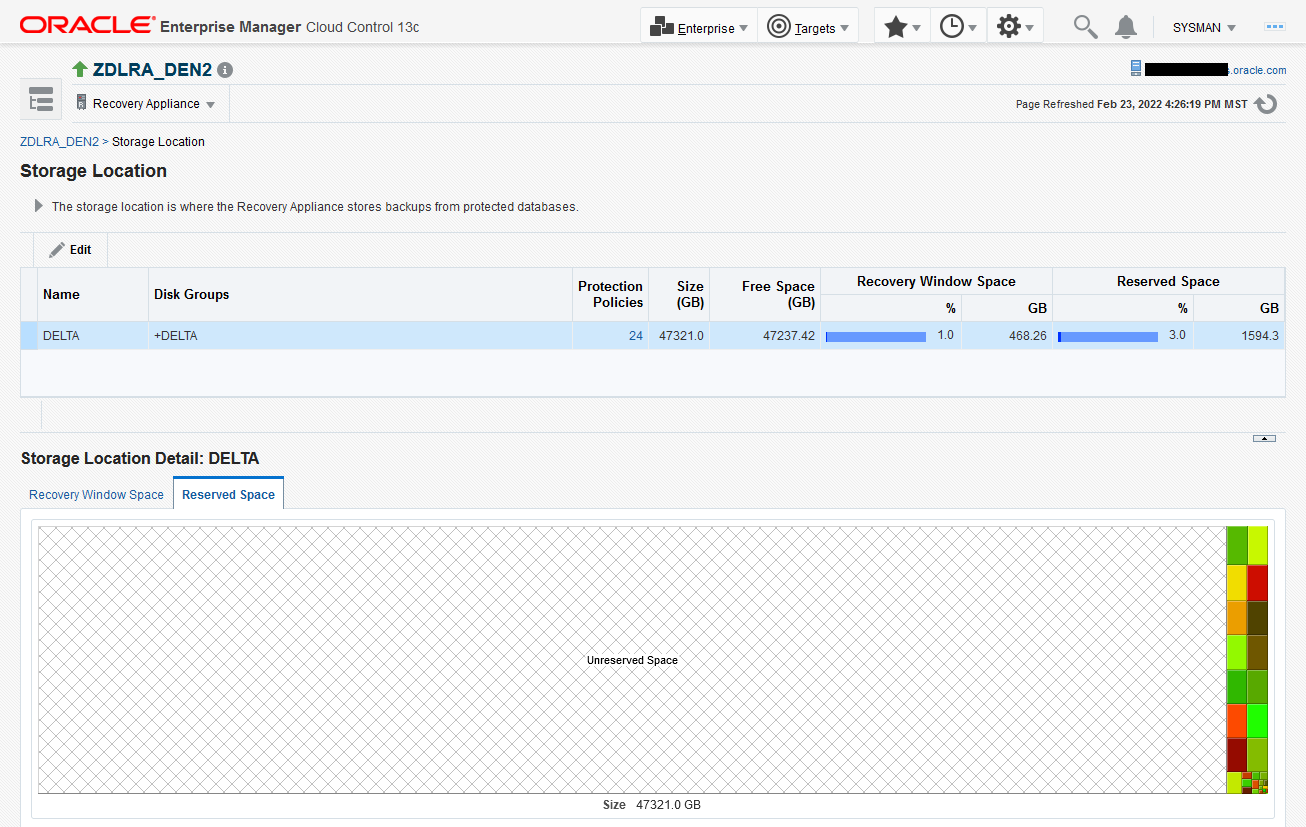Click the bright red treemap tile

(1258, 583)
